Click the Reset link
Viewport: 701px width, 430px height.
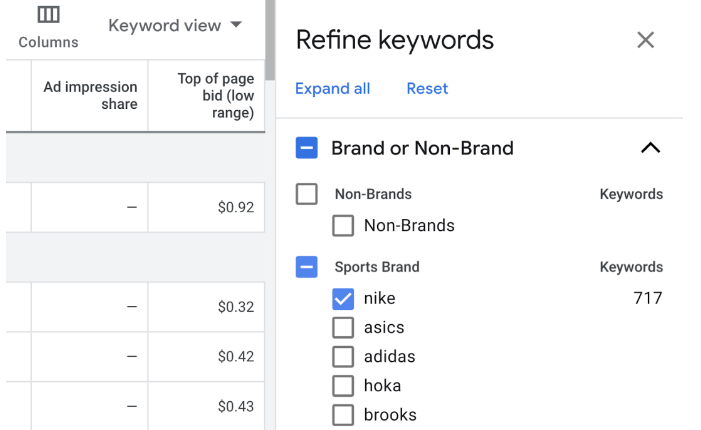(x=427, y=89)
